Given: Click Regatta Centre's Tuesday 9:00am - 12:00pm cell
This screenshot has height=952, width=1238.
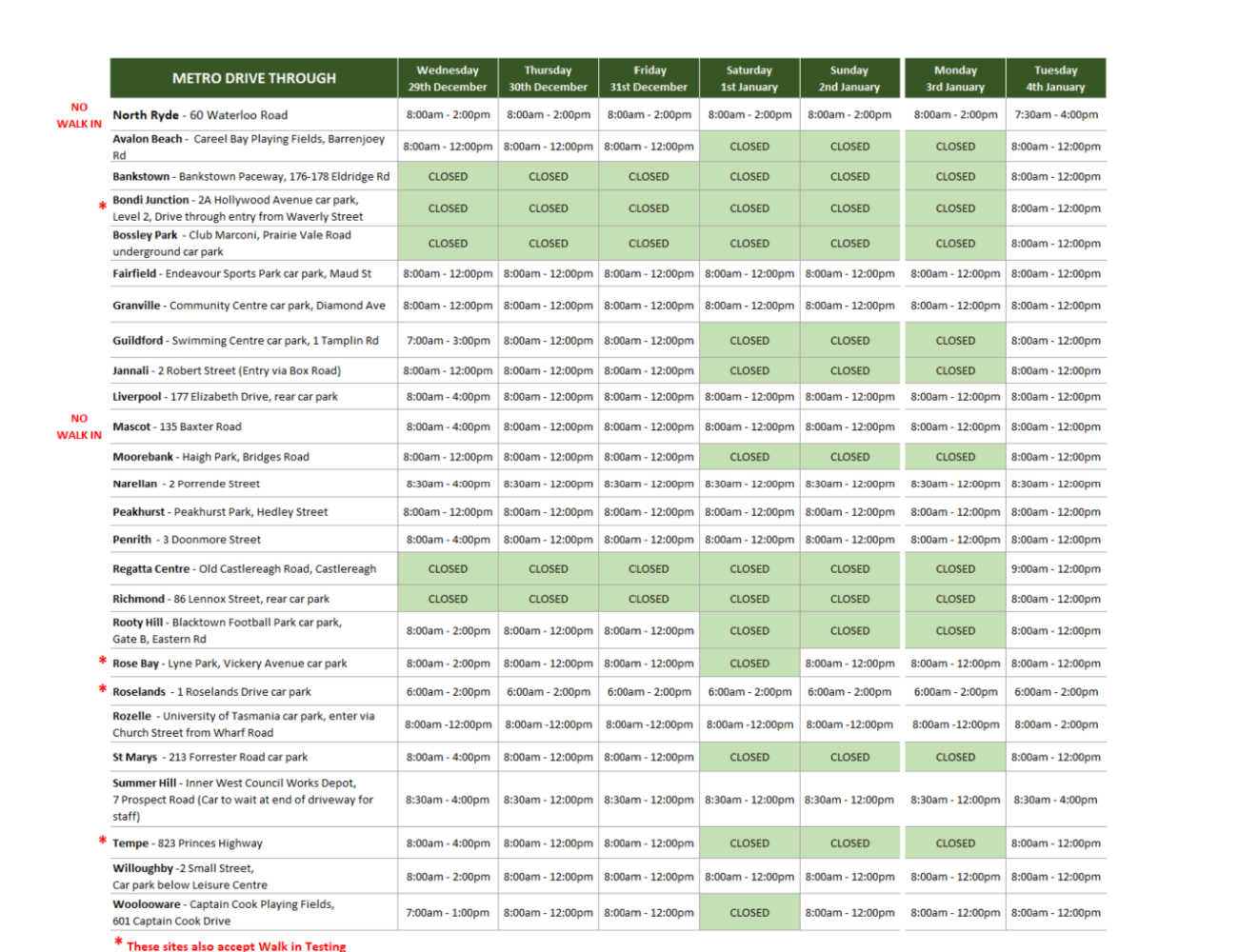Looking at the screenshot, I should click(x=1055, y=569).
